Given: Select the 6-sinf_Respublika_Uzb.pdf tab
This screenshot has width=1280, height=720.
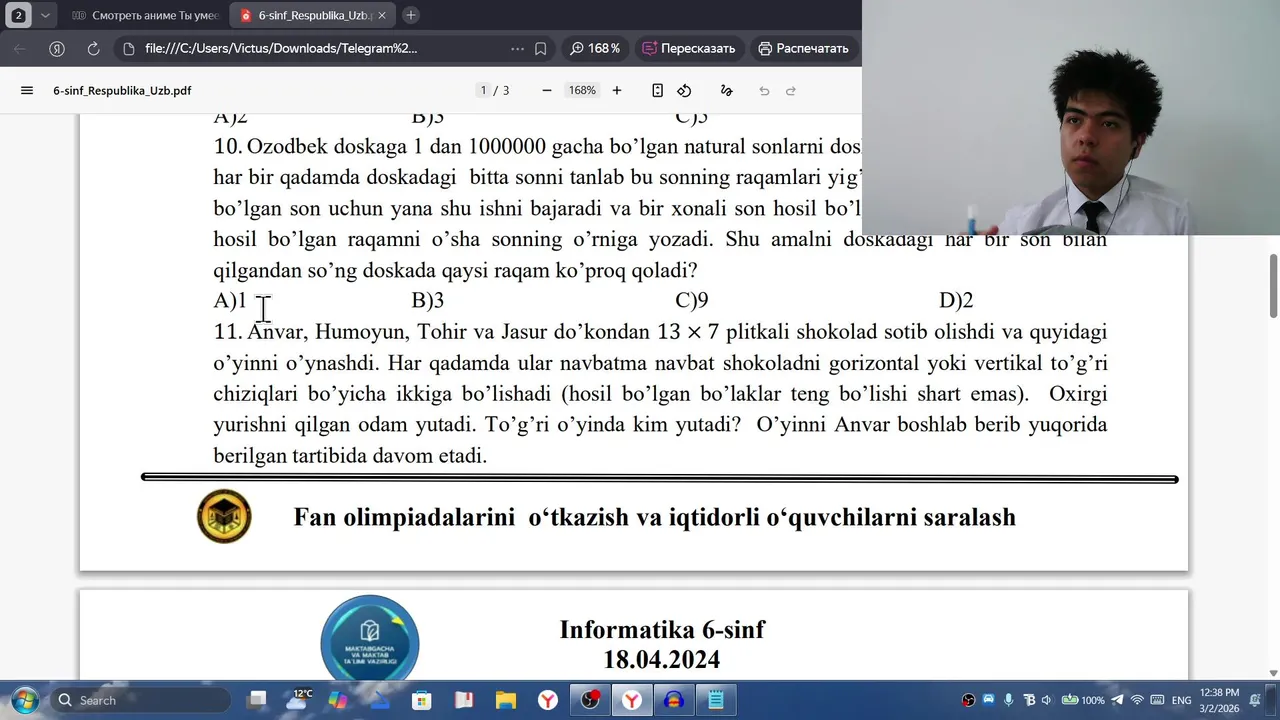Looking at the screenshot, I should click(x=313, y=15).
